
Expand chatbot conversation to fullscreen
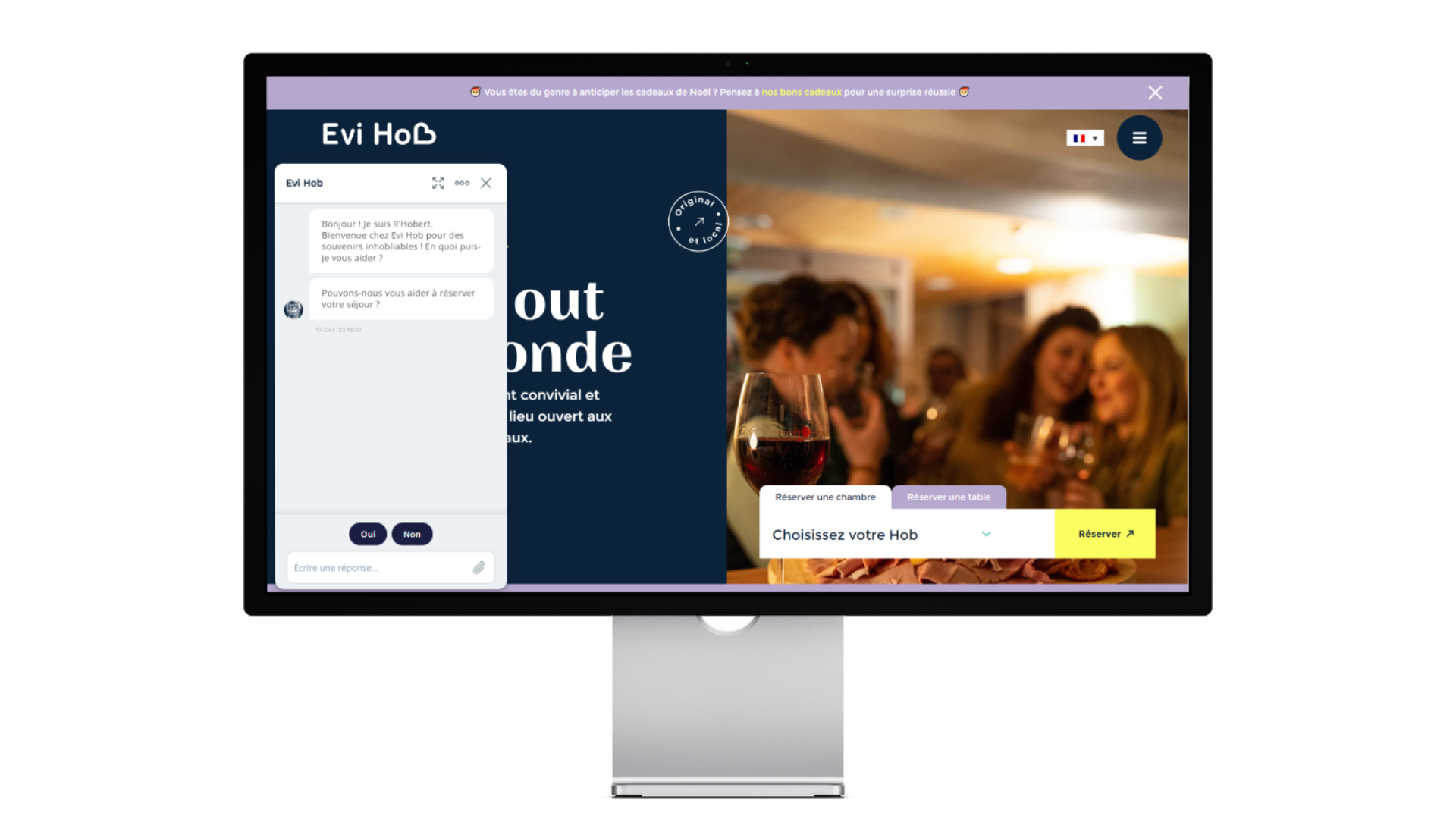coord(438,182)
